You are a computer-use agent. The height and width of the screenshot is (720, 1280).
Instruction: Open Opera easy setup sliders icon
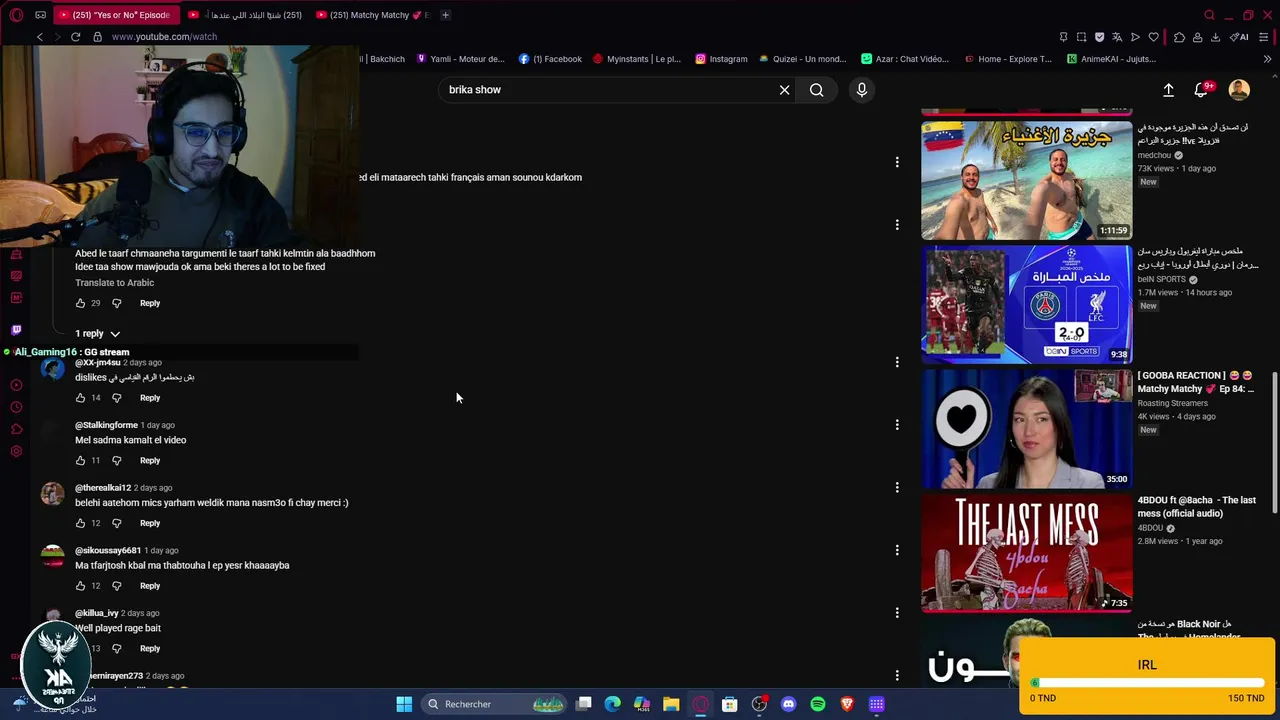[1264, 37]
